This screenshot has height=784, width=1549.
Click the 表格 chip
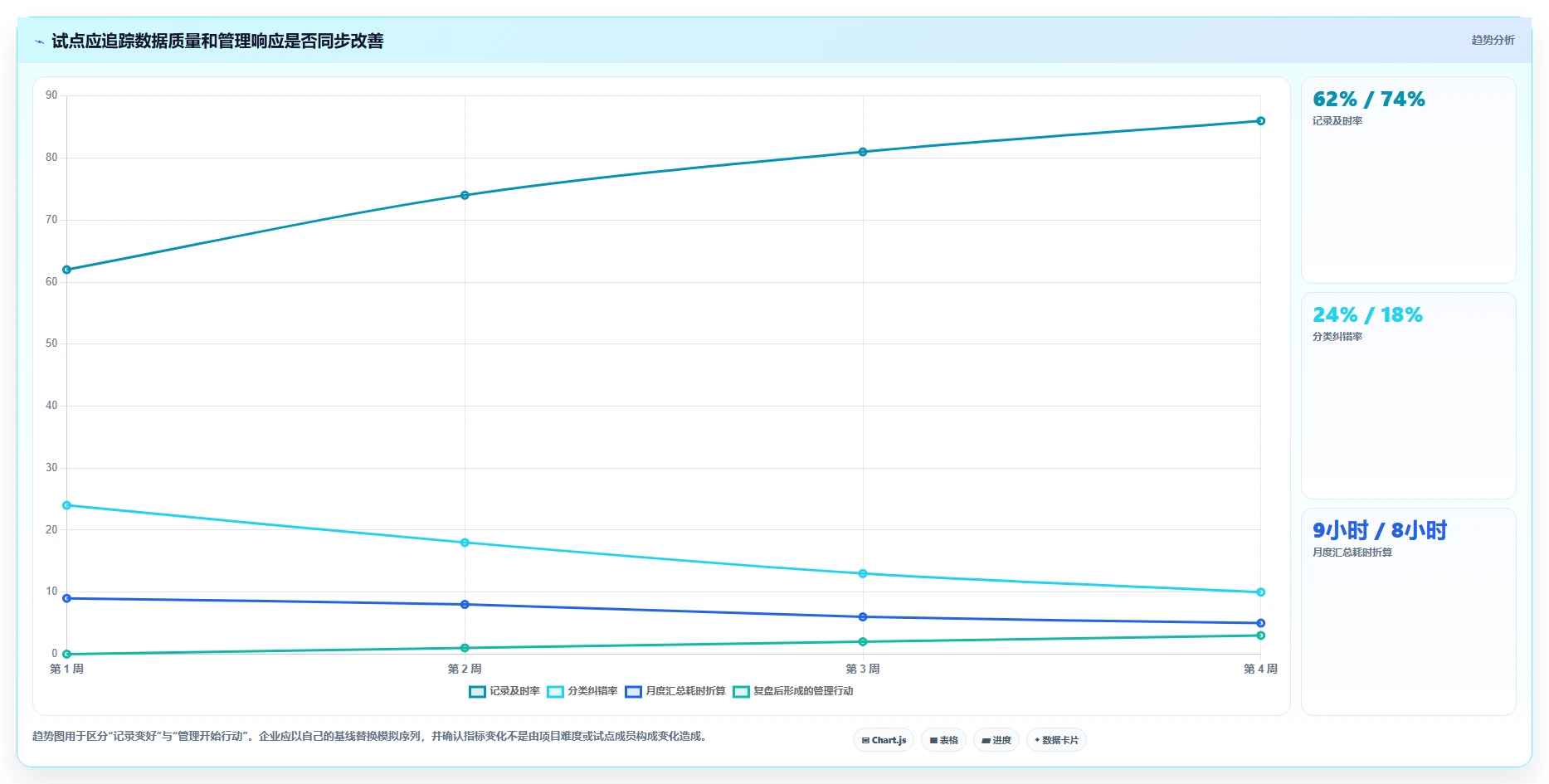[x=943, y=740]
